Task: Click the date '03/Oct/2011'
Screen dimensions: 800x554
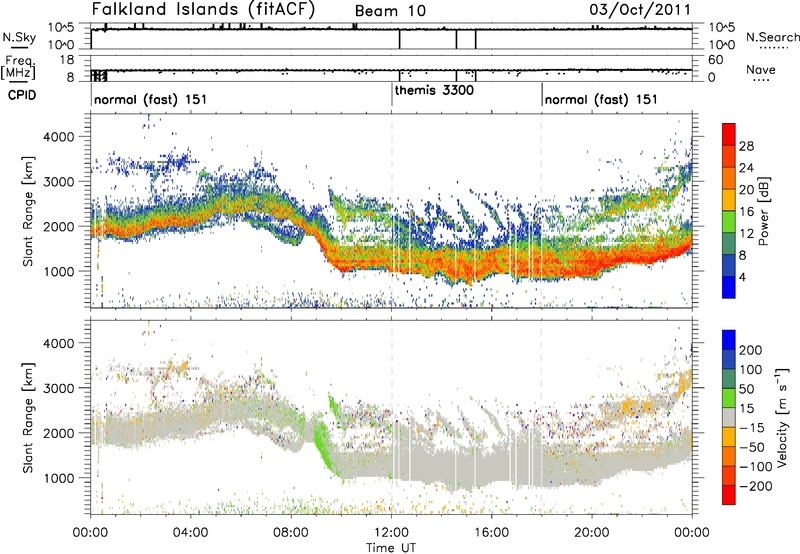Action: pyautogui.click(x=640, y=10)
